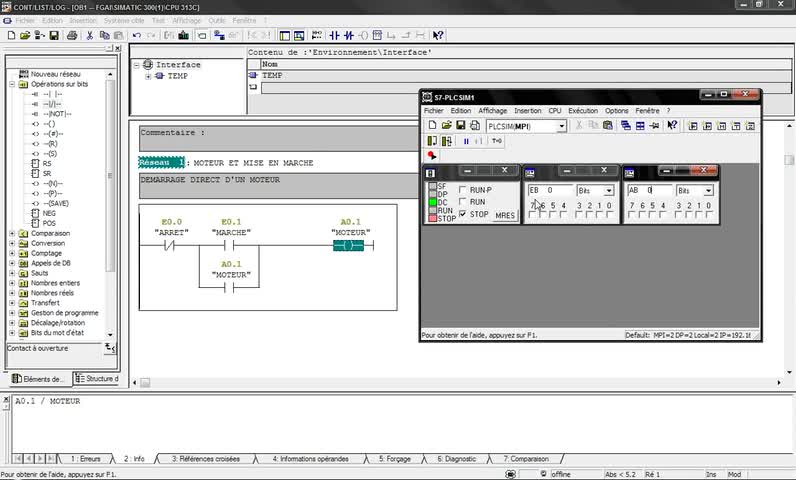Click the AB 0 address input field

tap(650, 190)
